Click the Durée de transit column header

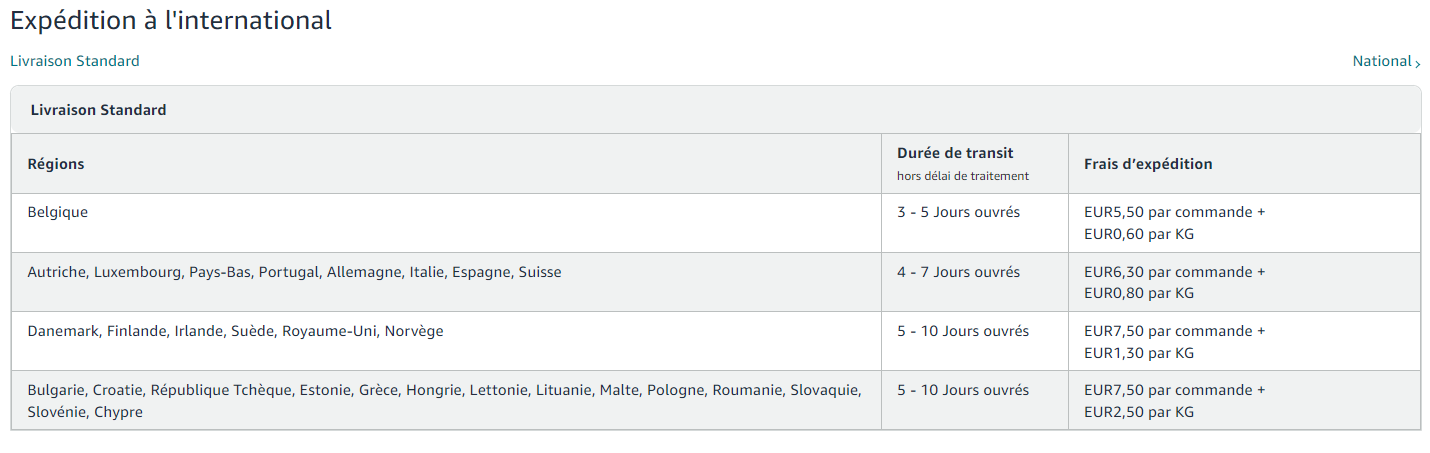click(x=955, y=153)
